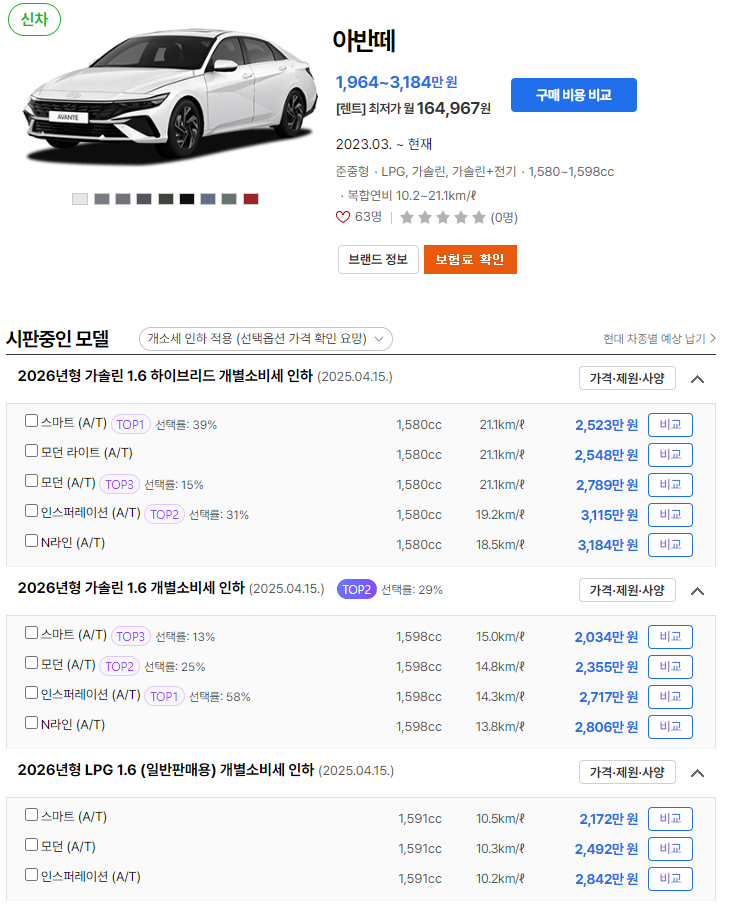Click the filled purple TOP2 badge
This screenshot has height=904, width=733.
(356, 589)
